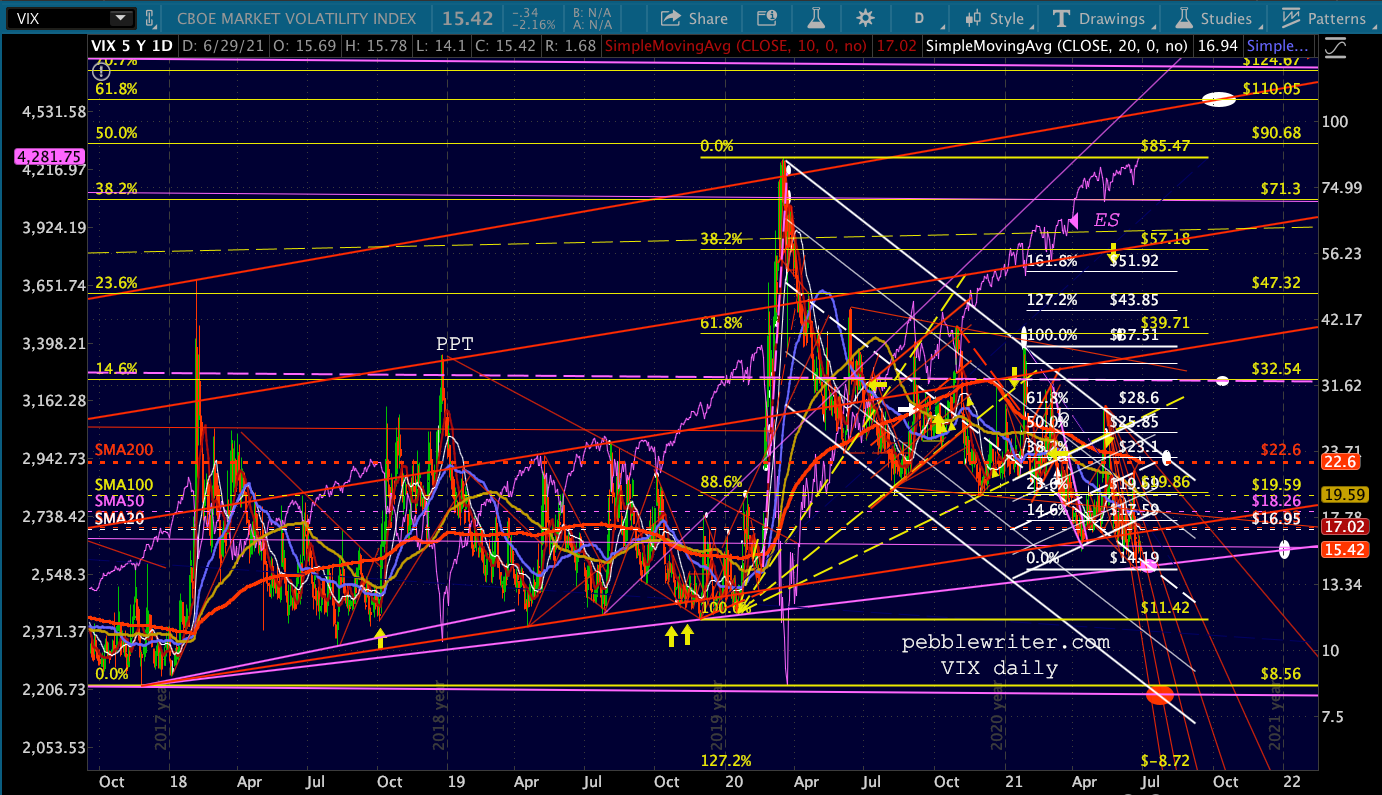Open the Style candlestick menu
This screenshot has width=1382, height=795.
tap(994, 18)
